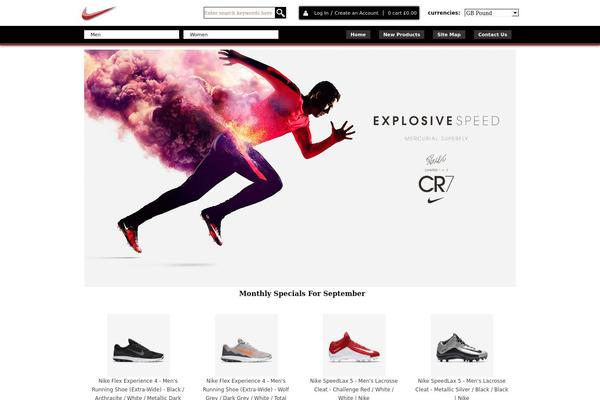Click the Contact Us button
Screen dimensions: 600x400
tap(492, 34)
